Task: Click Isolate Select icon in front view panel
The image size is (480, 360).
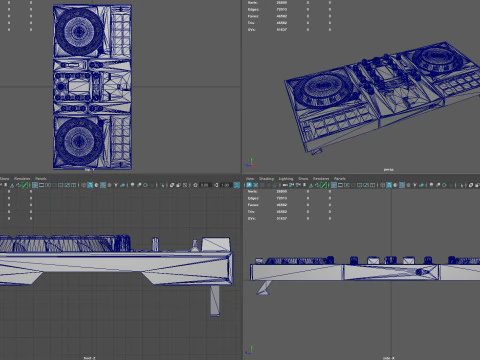Action: pyautogui.click(x=162, y=185)
